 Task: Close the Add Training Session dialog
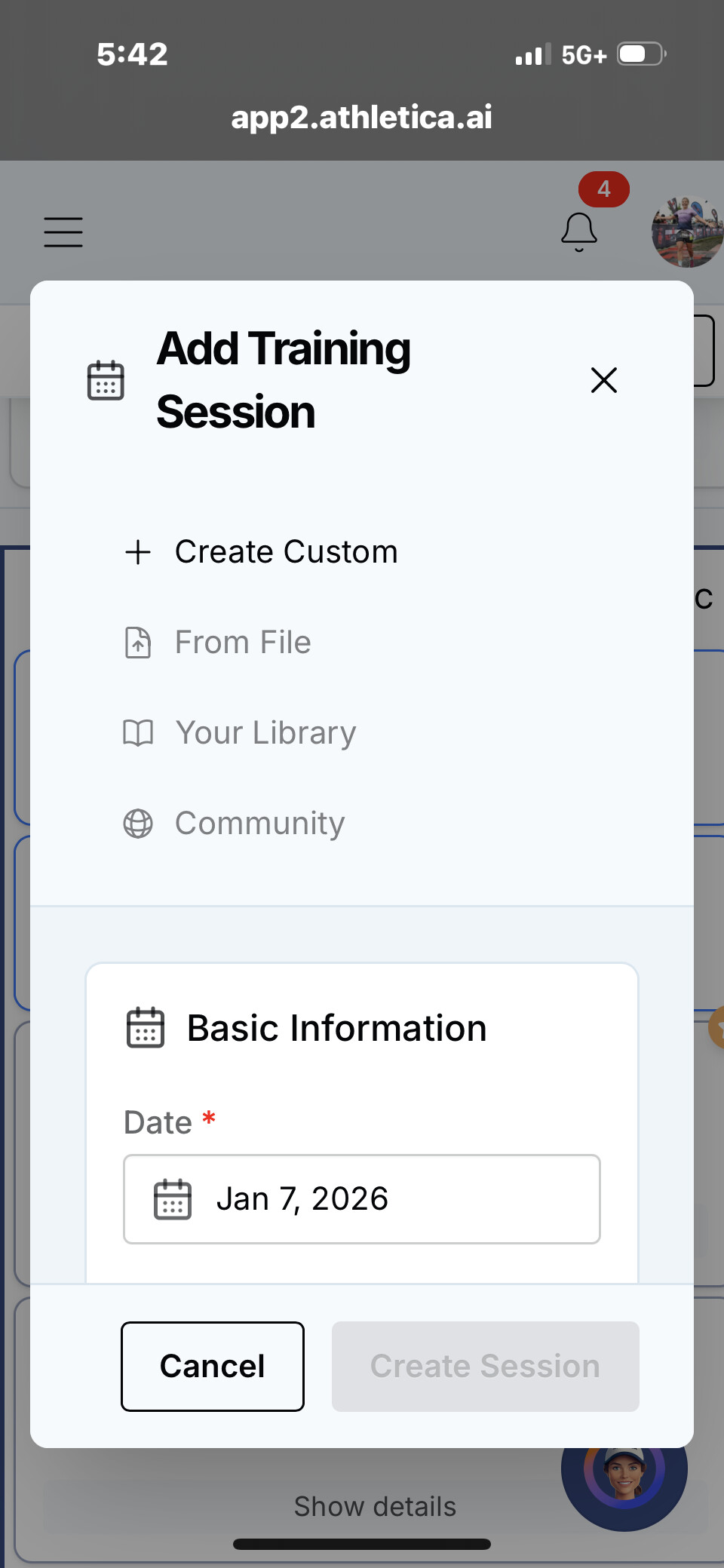pos(603,380)
